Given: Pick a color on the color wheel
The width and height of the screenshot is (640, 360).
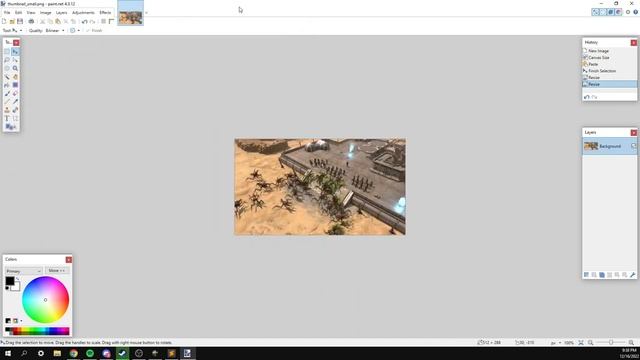Looking at the screenshot, I should [x=45, y=300].
